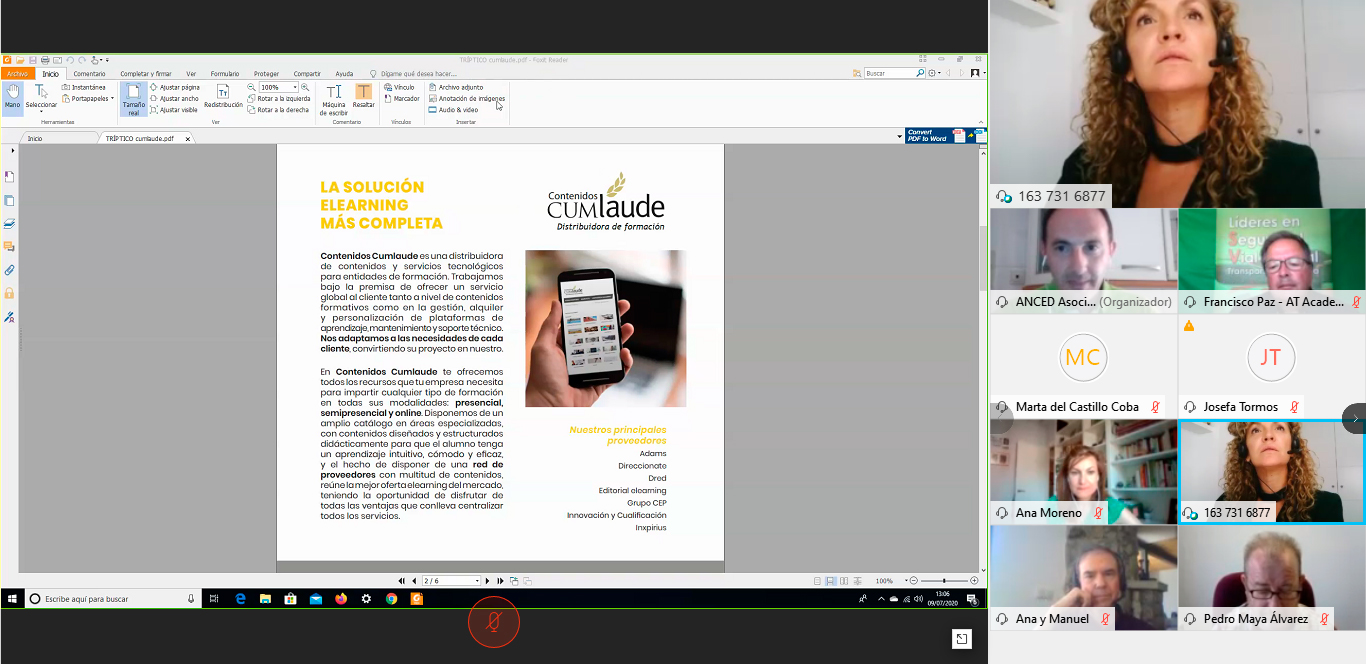Click Ajustar ancho
The height and width of the screenshot is (664, 1366).
coord(174,98)
